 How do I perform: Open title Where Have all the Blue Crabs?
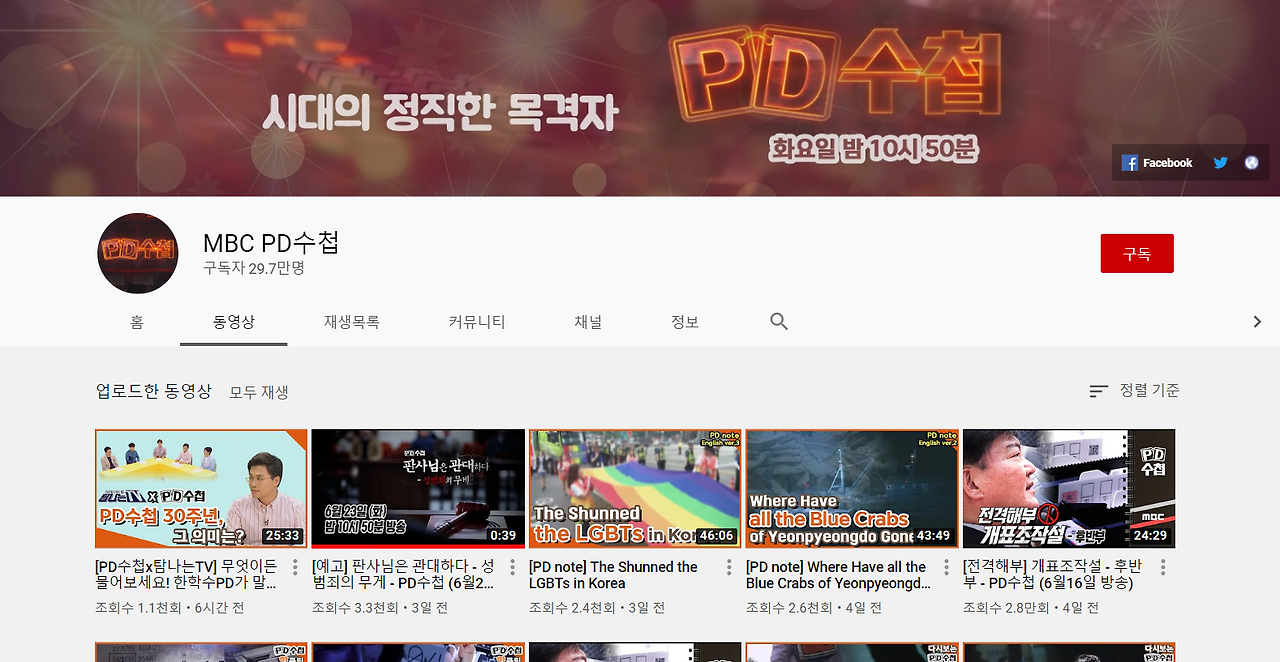(x=838, y=575)
